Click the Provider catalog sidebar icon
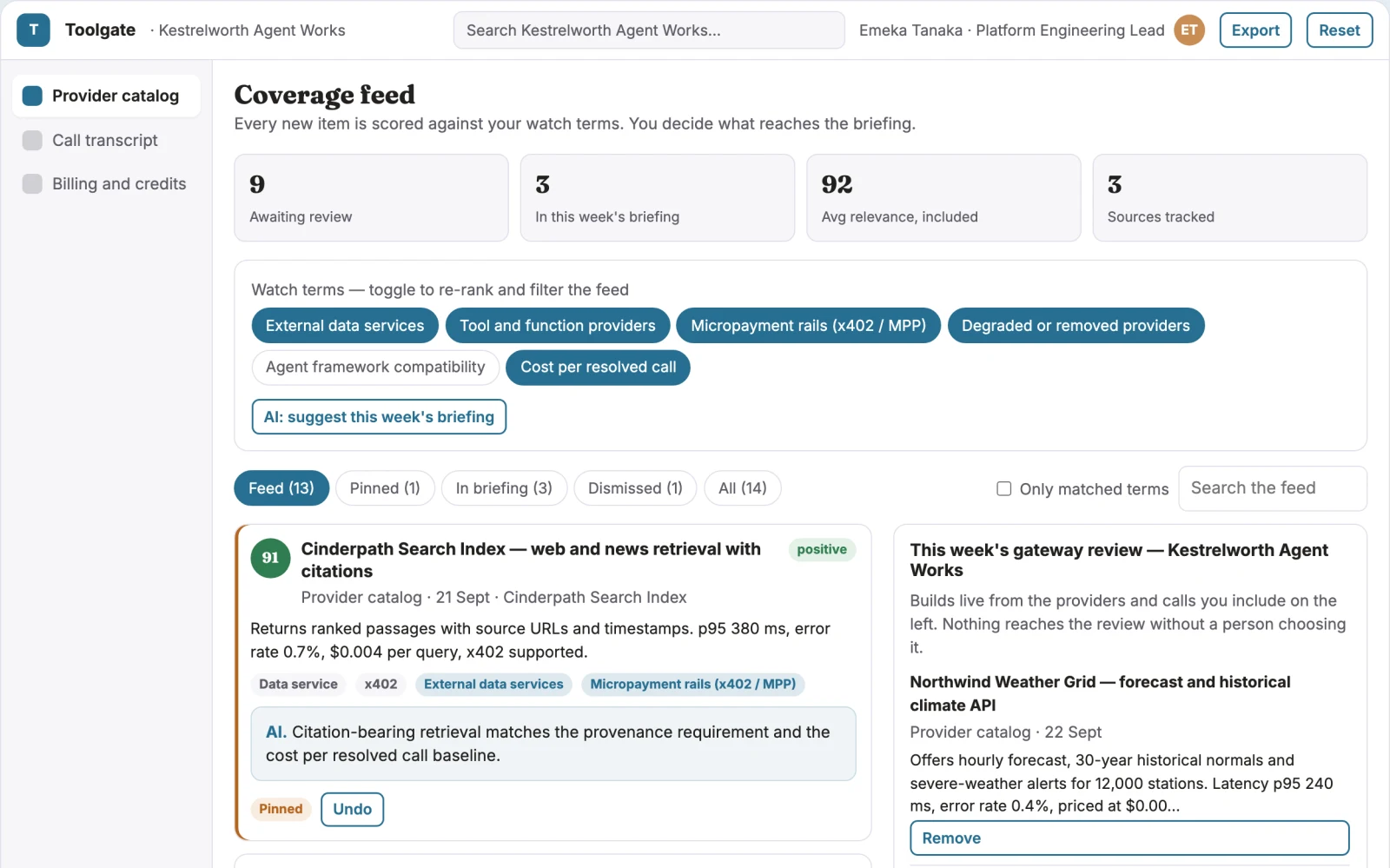This screenshot has width=1390, height=868. pos(32,96)
